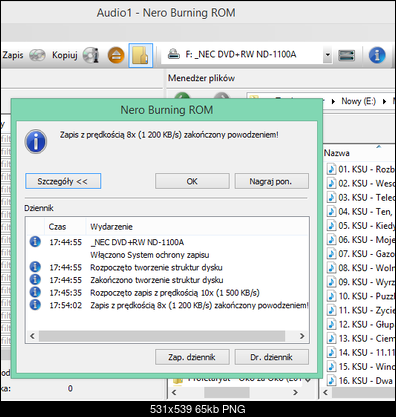
Task: Toggle the file browser folder icon
Action: [x=140, y=55]
